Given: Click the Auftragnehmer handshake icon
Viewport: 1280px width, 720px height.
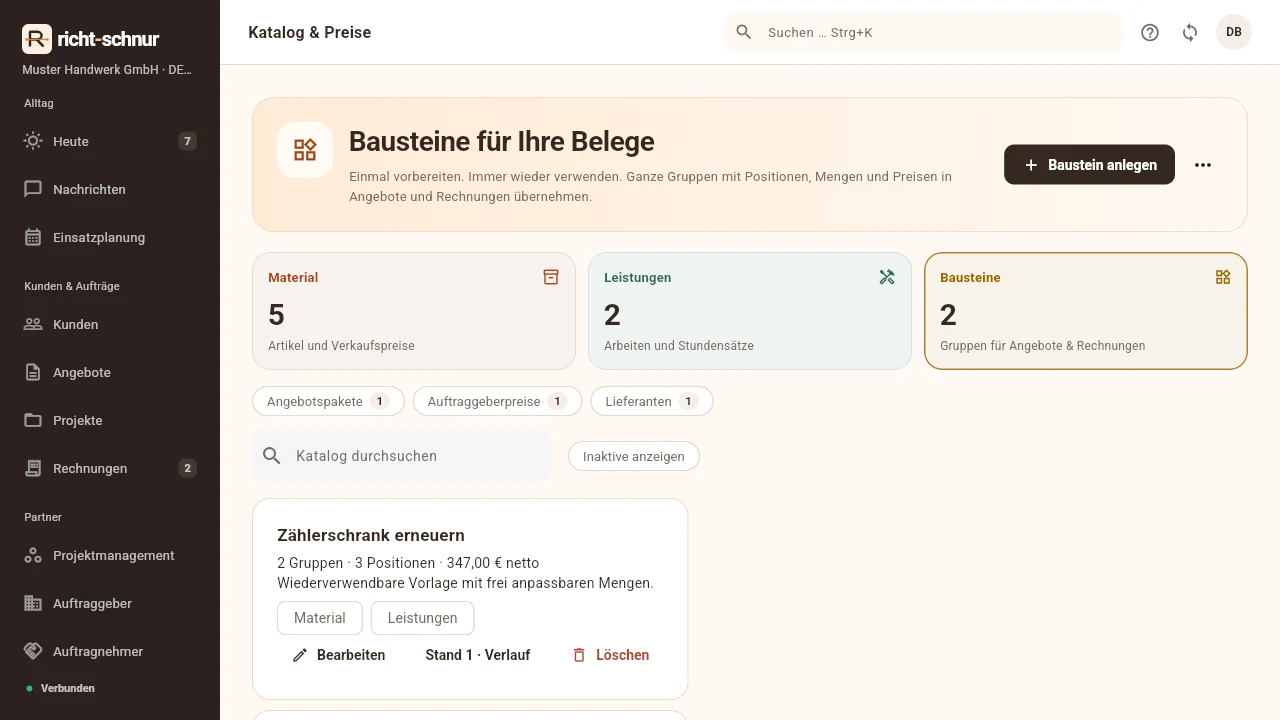Looking at the screenshot, I should pos(33,651).
